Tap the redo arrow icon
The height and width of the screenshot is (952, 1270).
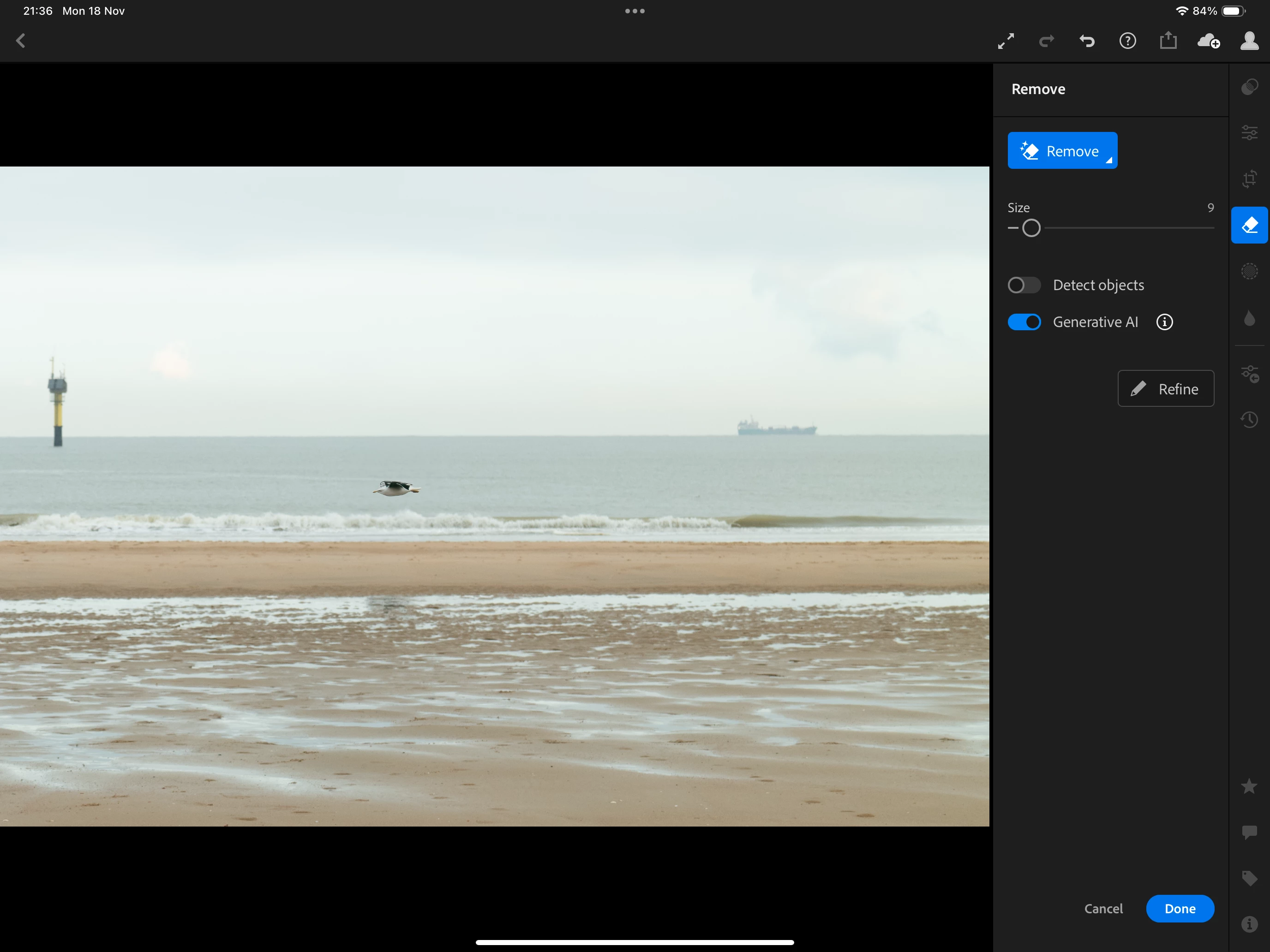pyautogui.click(x=1046, y=41)
